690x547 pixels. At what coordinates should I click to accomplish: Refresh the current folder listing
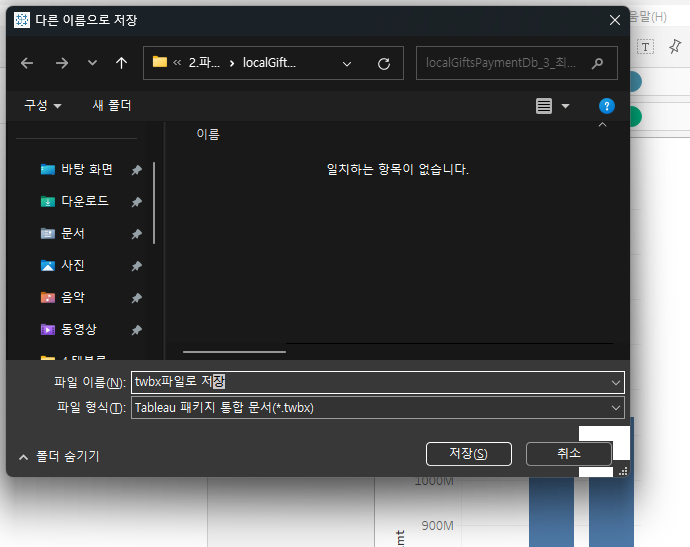click(x=384, y=64)
